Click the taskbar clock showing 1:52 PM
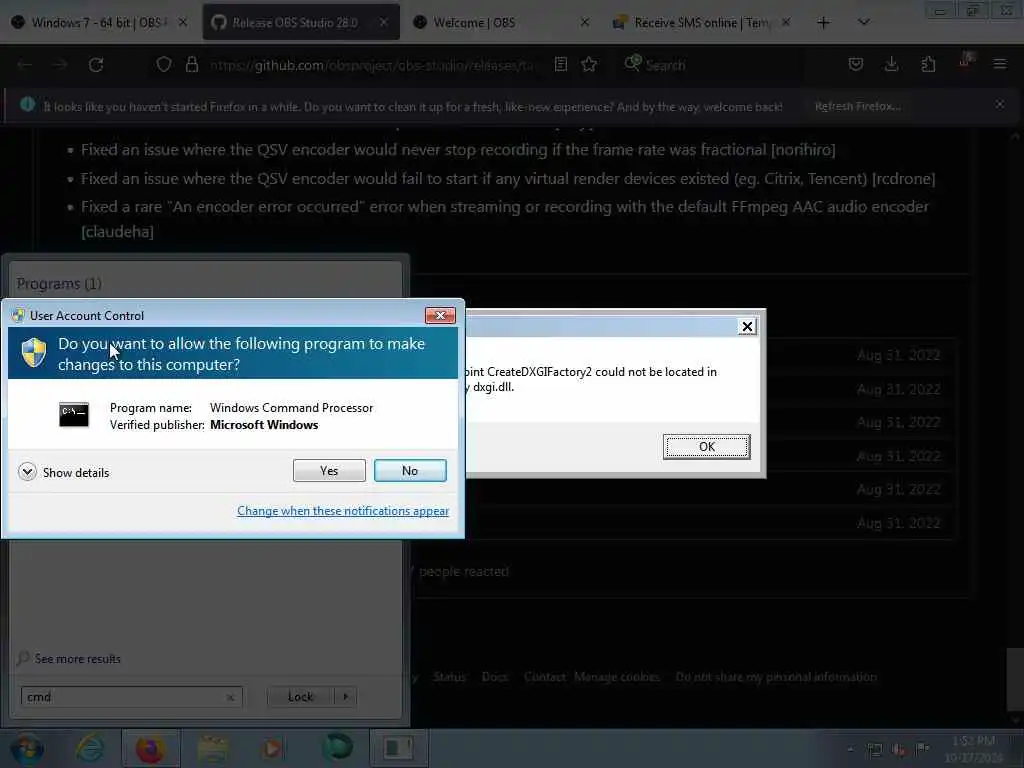This screenshot has height=768, width=1024. (x=973, y=749)
